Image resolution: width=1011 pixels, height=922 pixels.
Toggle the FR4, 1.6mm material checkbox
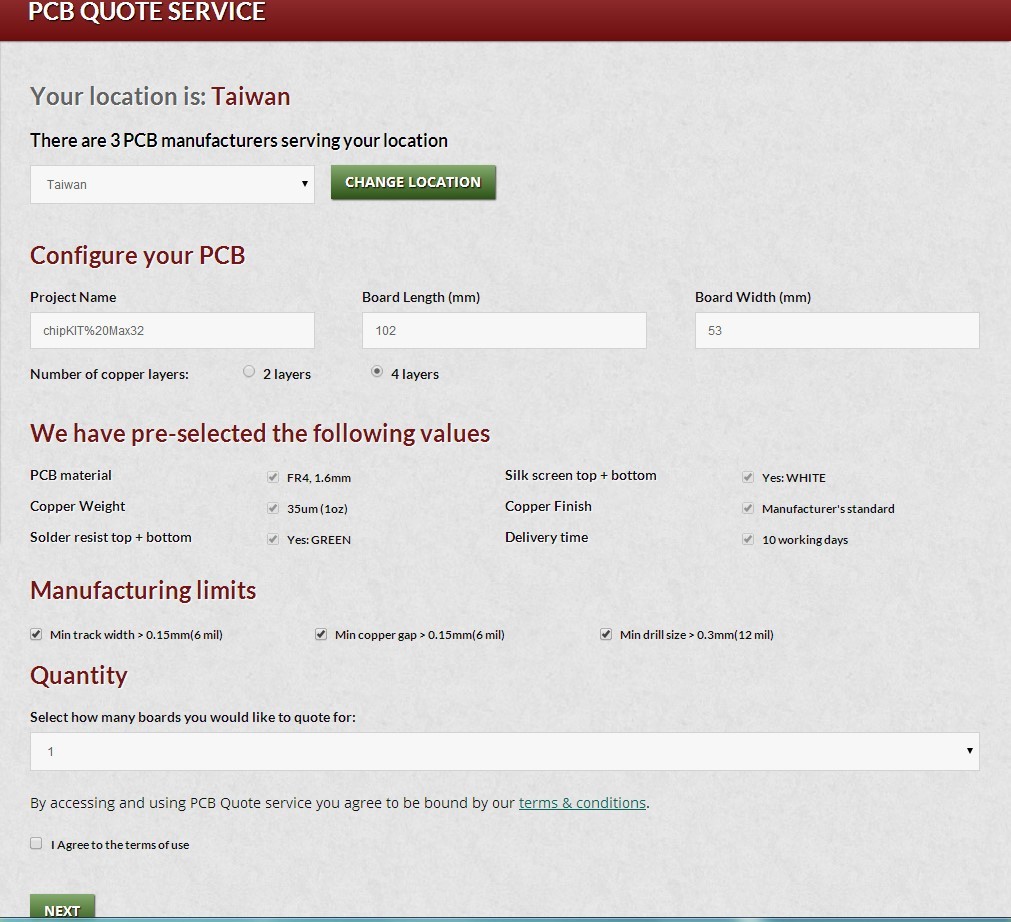pyautogui.click(x=273, y=478)
